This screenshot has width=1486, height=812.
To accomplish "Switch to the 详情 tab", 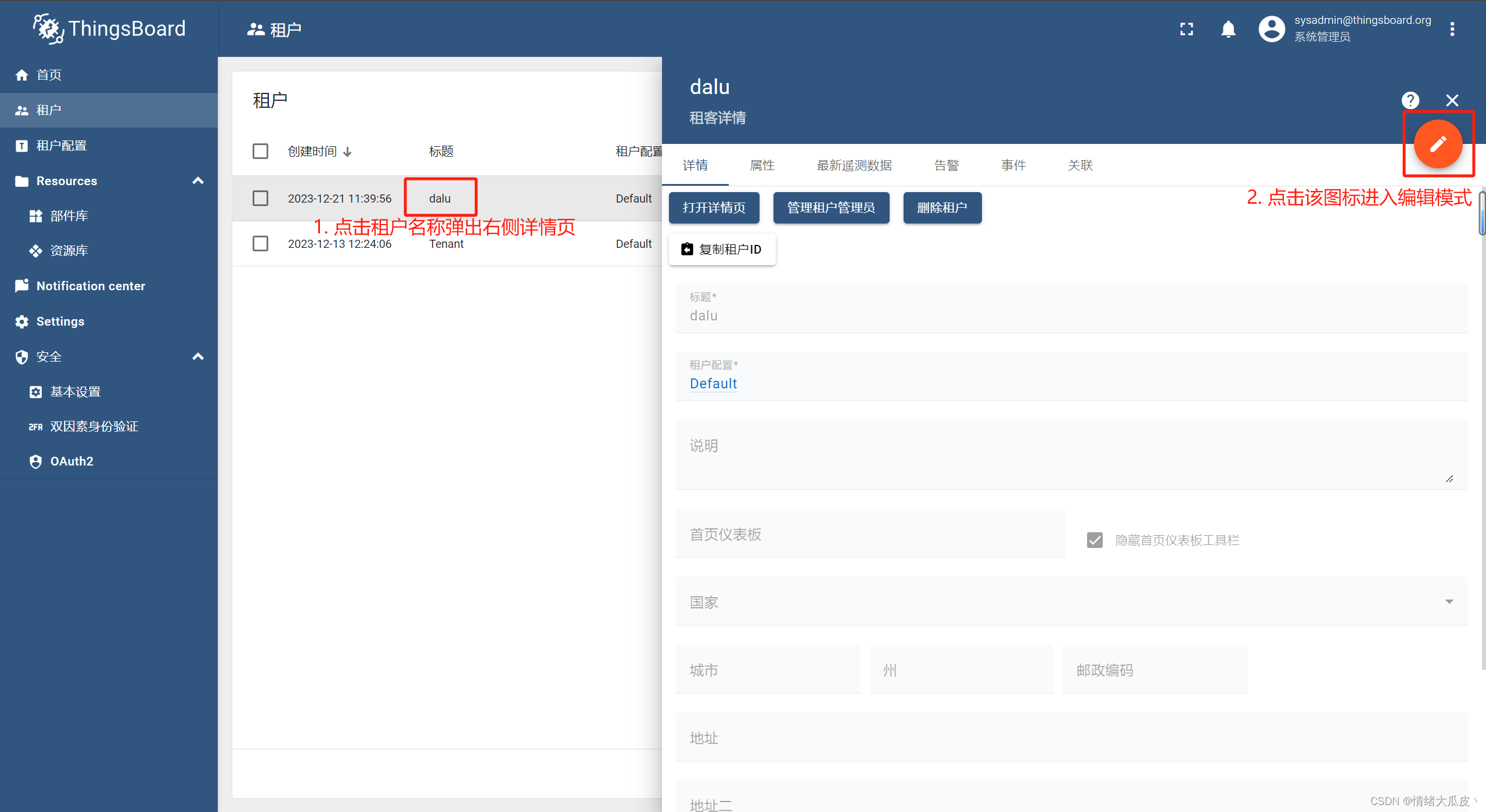I will (x=695, y=165).
